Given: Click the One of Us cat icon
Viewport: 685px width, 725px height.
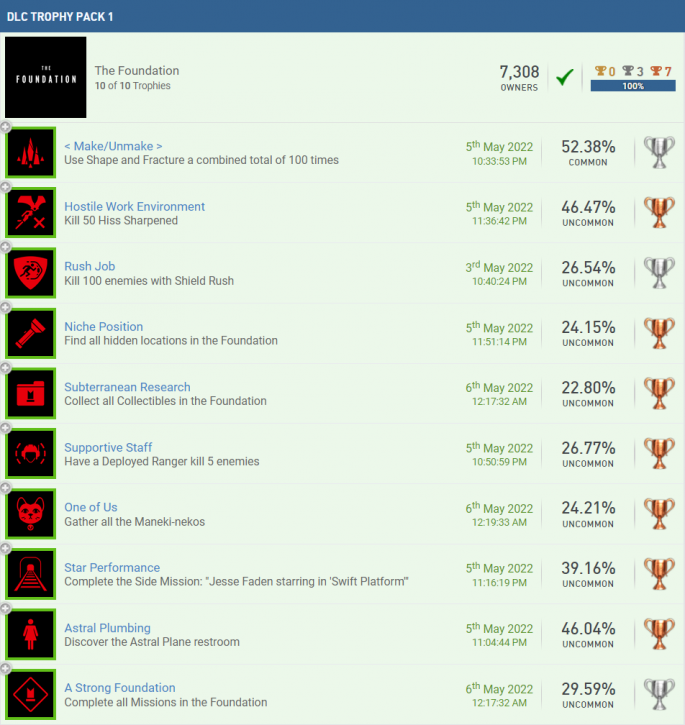Looking at the screenshot, I should point(31,514).
